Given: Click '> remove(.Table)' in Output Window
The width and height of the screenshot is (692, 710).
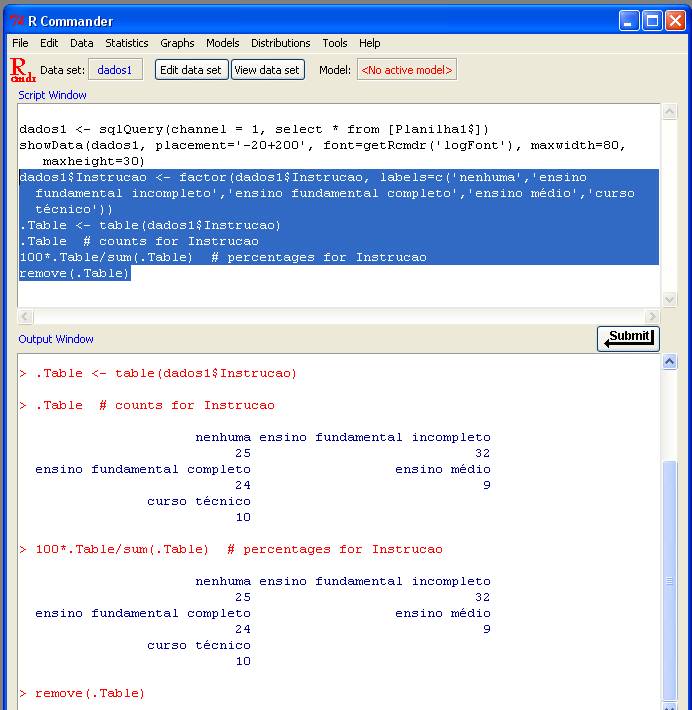Looking at the screenshot, I should [82, 693].
